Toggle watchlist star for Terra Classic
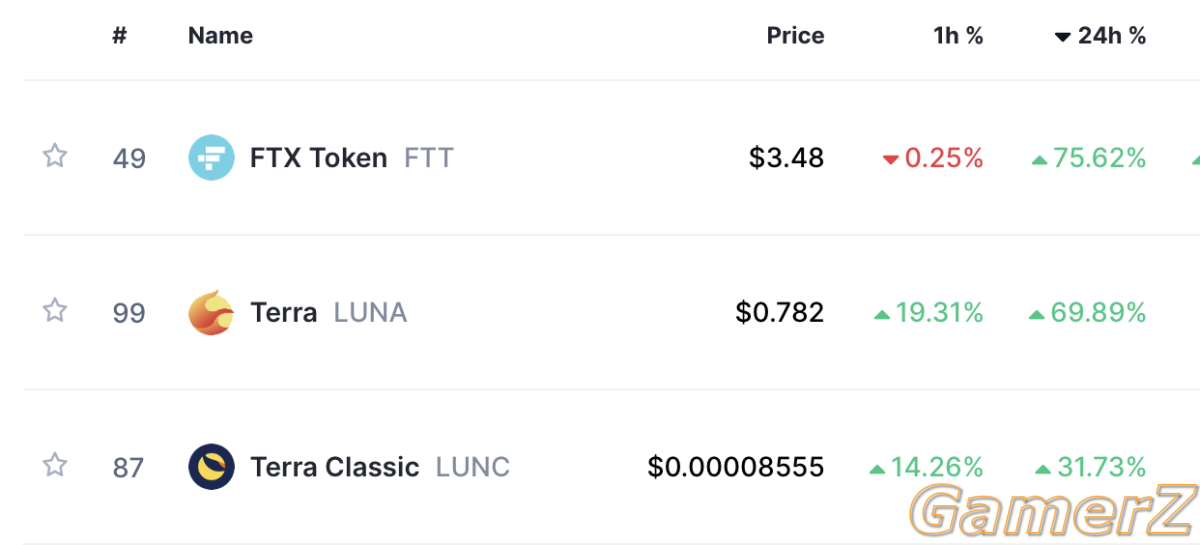 tap(54, 465)
